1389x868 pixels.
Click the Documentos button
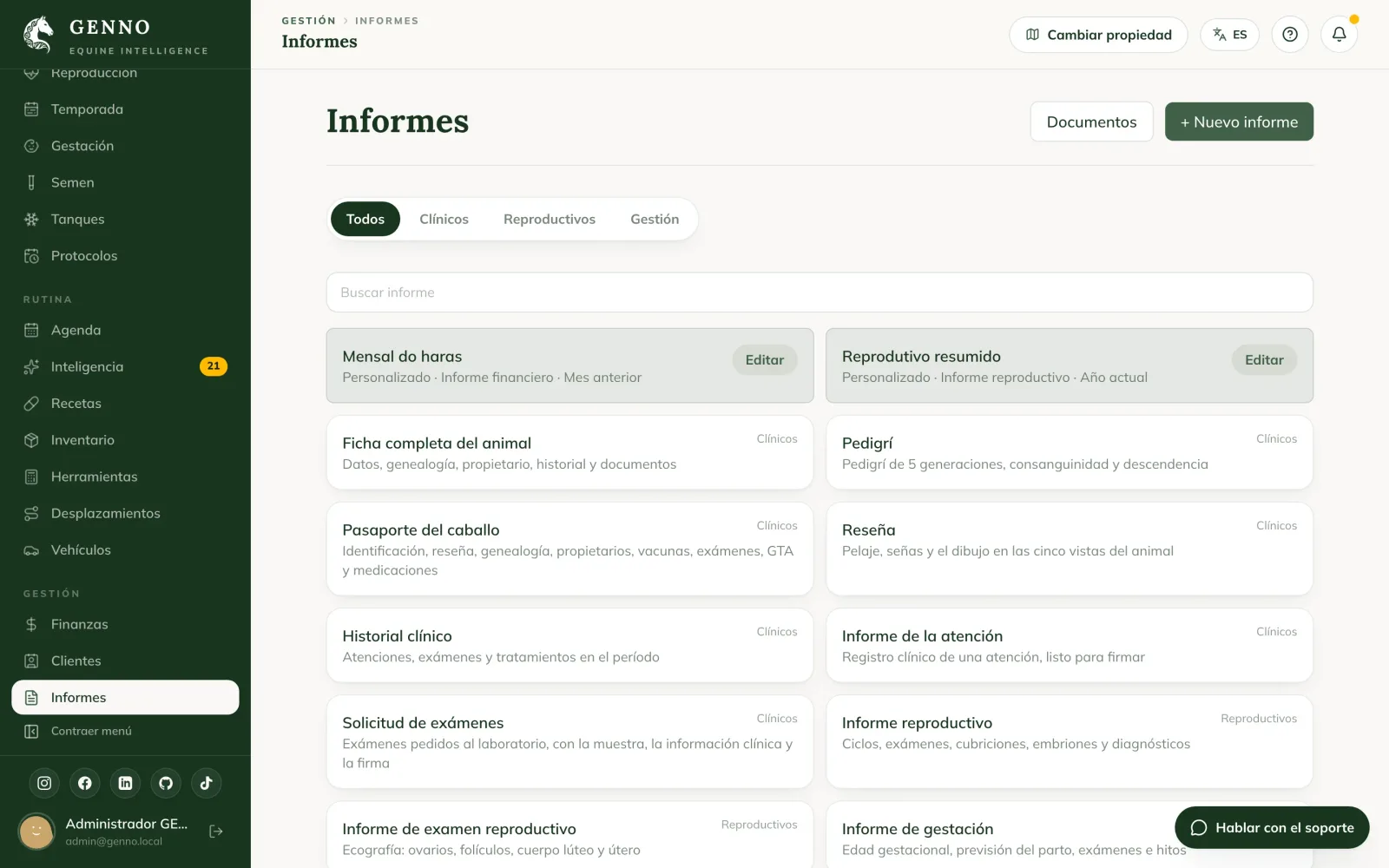click(1091, 122)
